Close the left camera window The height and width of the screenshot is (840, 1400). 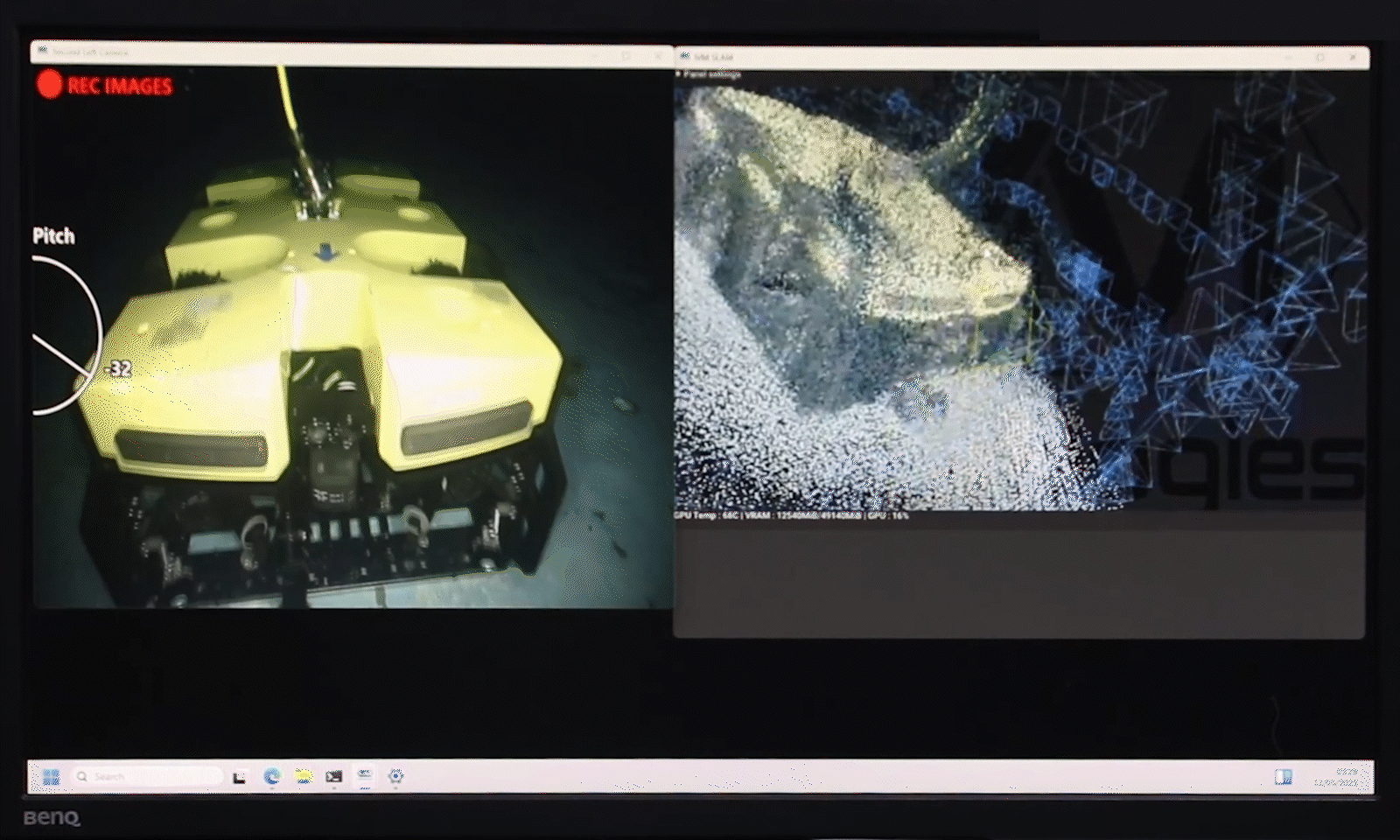[x=658, y=55]
